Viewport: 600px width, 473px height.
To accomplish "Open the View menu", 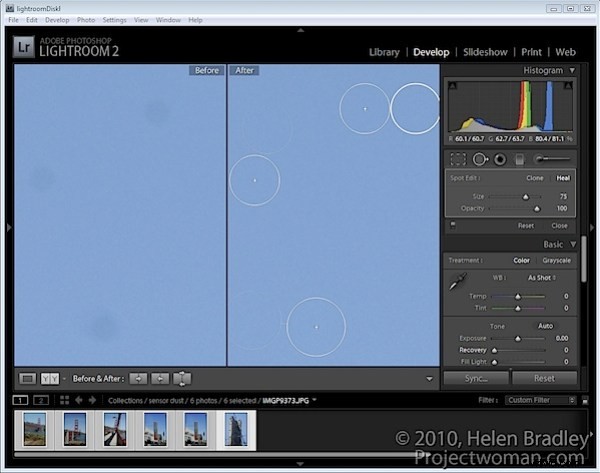I will tap(141, 20).
